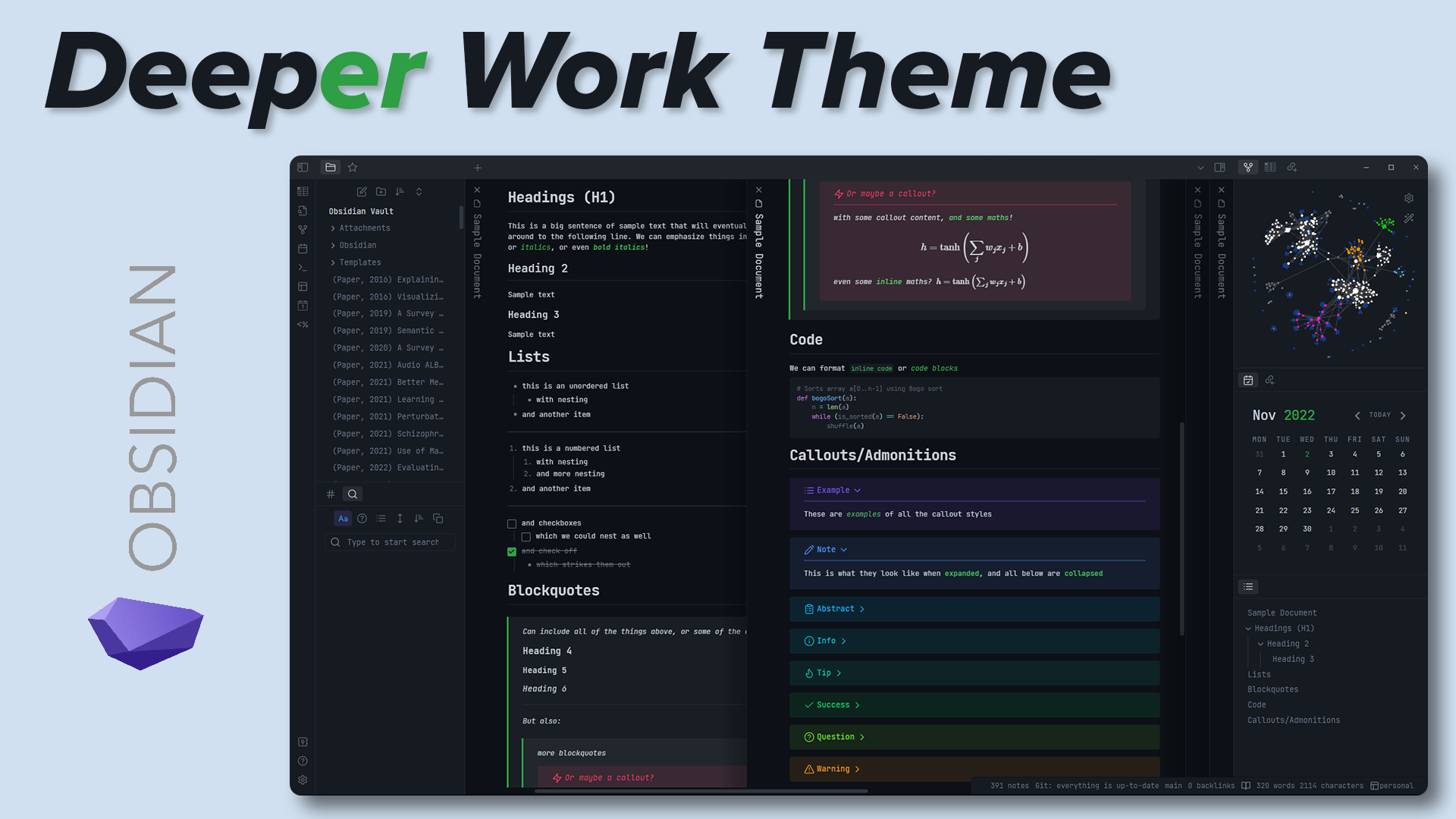Select day 15 in the calendar

(1283, 492)
